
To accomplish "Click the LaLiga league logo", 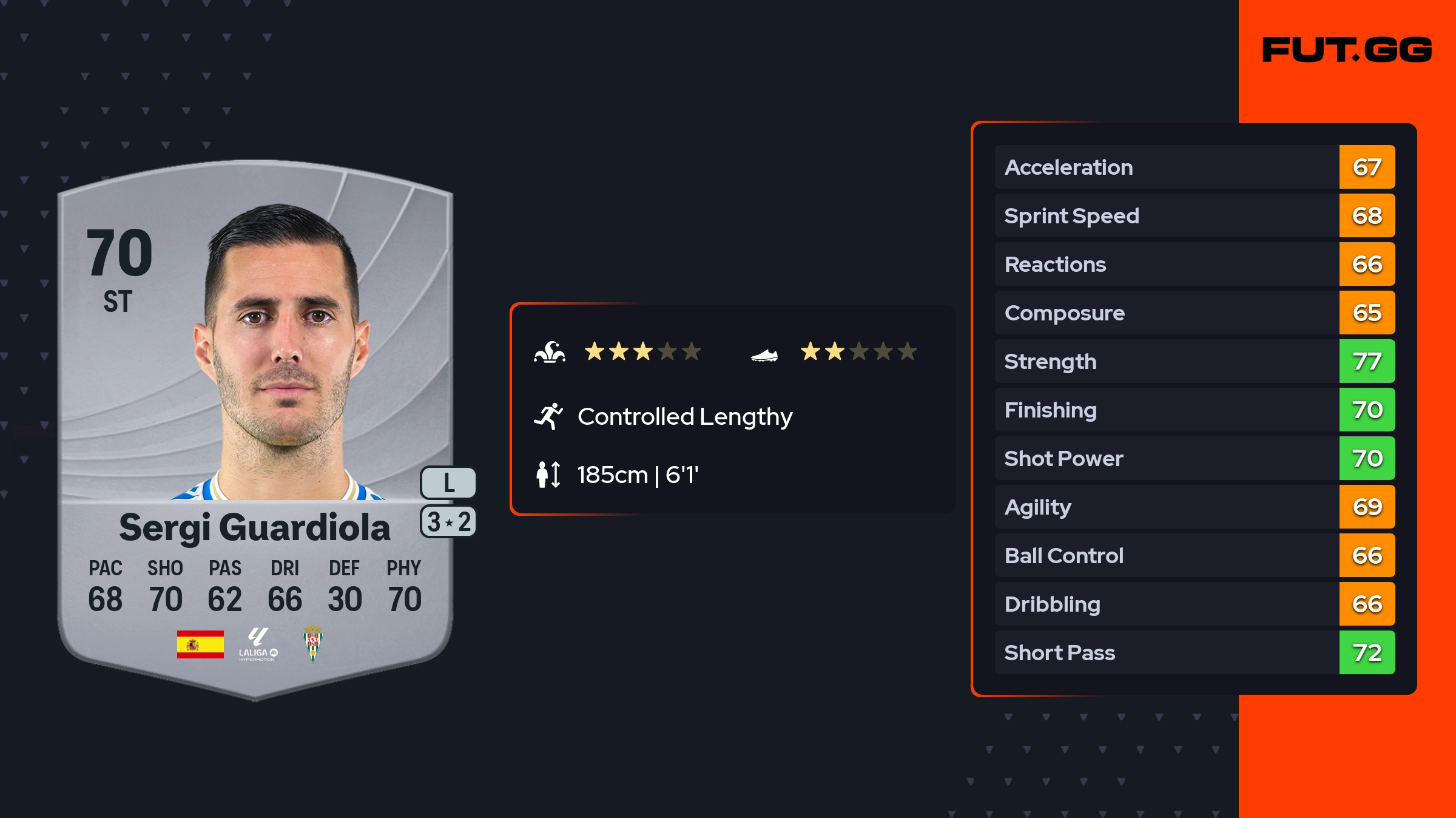I will (x=258, y=644).
